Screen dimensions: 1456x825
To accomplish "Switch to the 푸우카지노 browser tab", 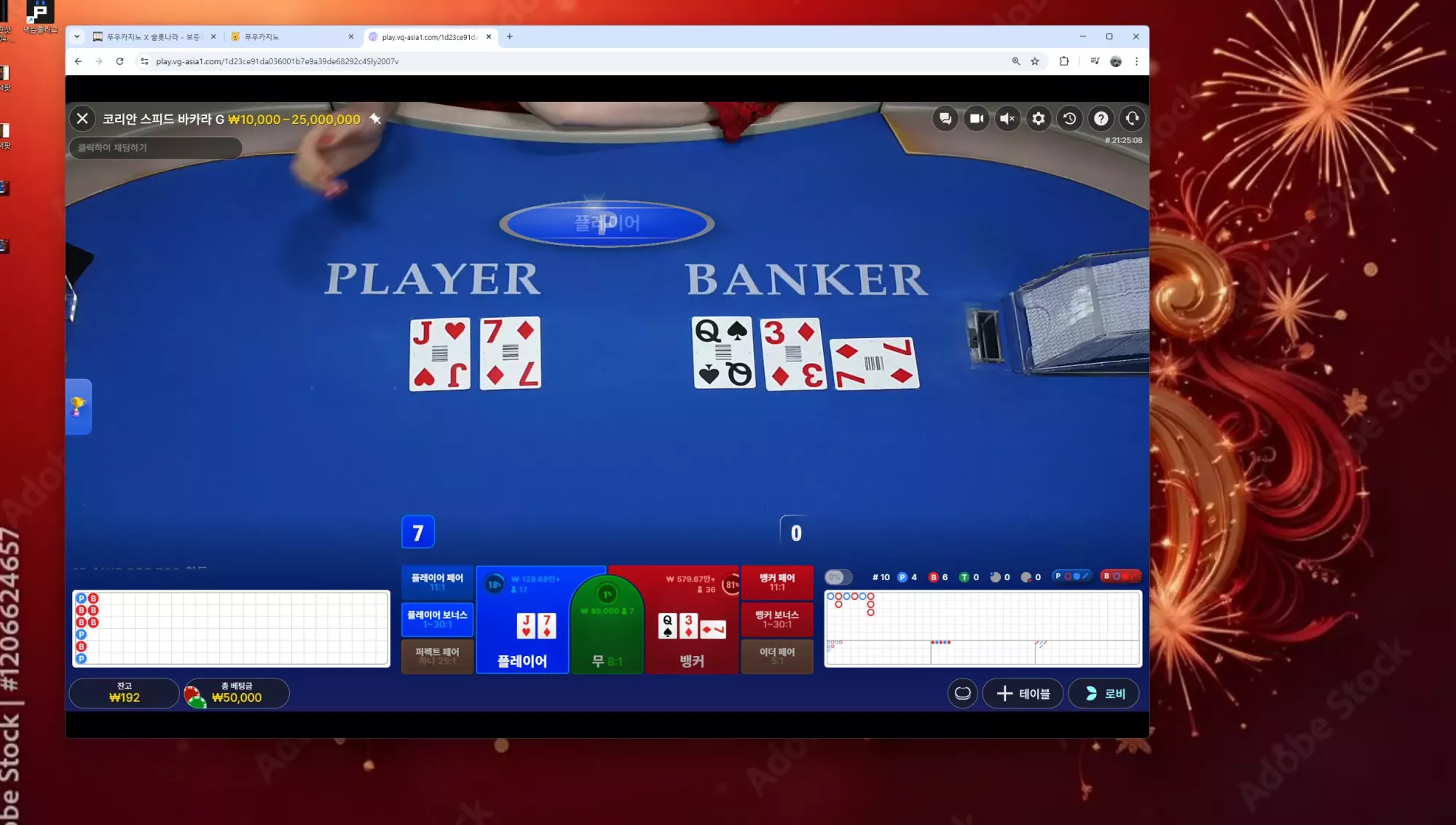I will point(291,36).
